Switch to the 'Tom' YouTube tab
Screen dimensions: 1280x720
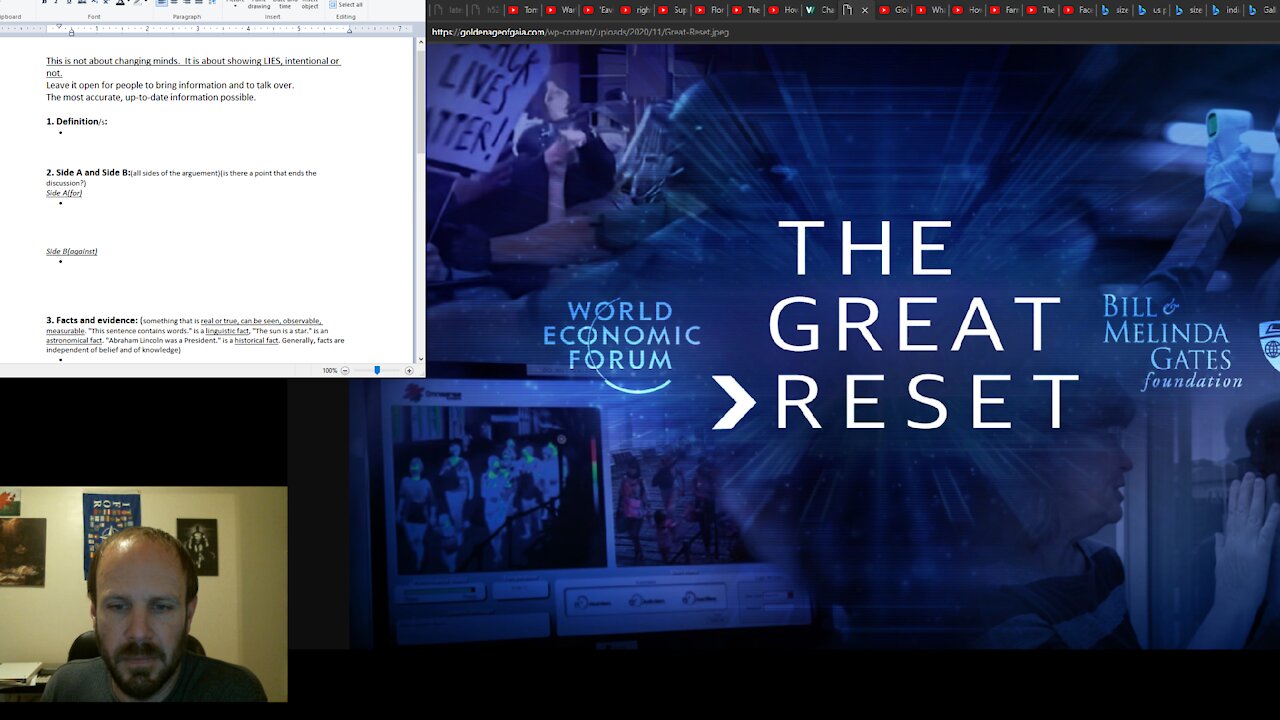[522, 10]
